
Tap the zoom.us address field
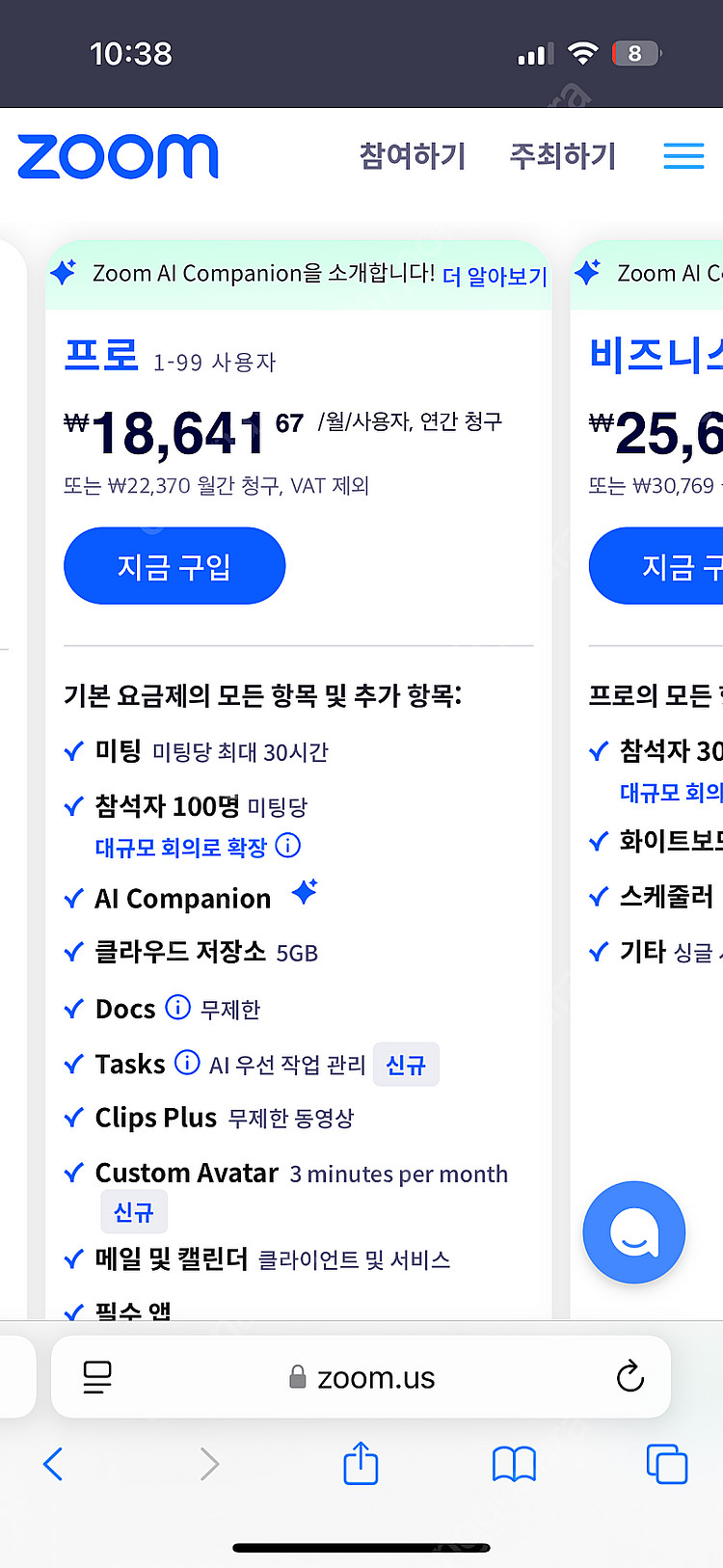(x=376, y=1378)
